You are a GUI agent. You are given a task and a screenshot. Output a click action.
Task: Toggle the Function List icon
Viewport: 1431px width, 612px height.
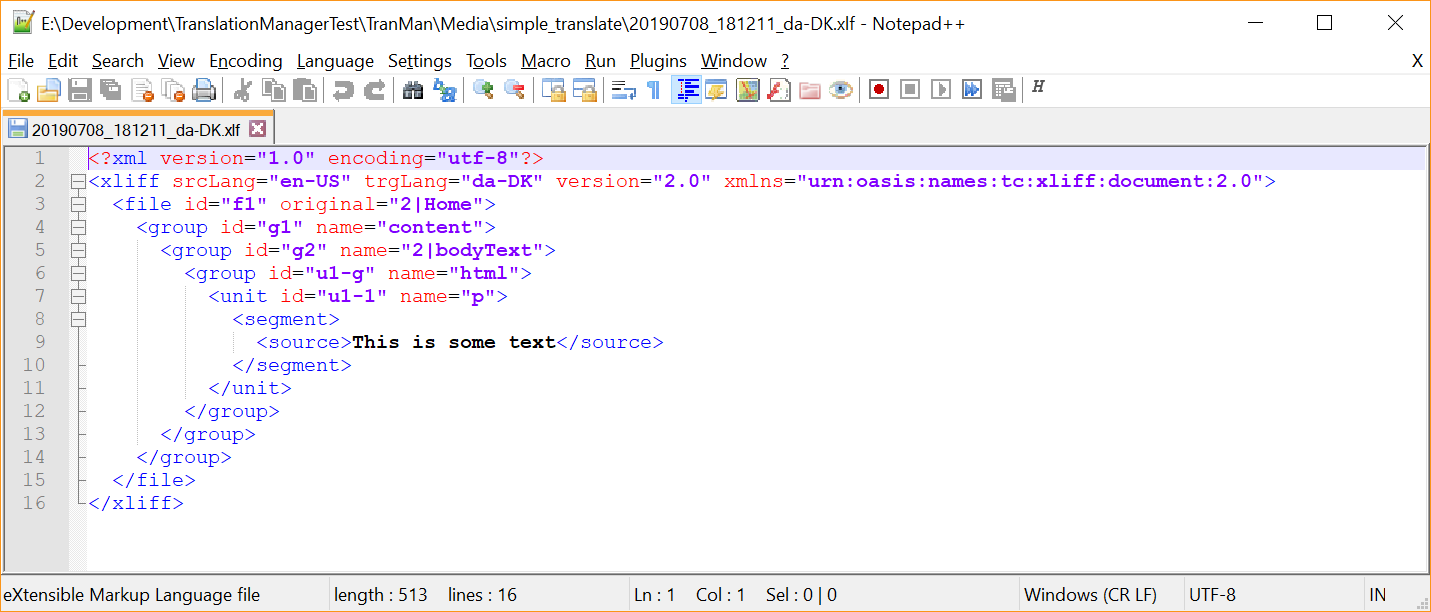click(779, 90)
